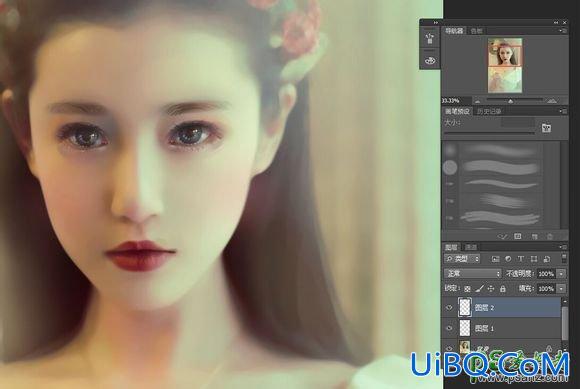Open the Navigator panel flyout menu
The height and width of the screenshot is (389, 580).
pos(563,31)
